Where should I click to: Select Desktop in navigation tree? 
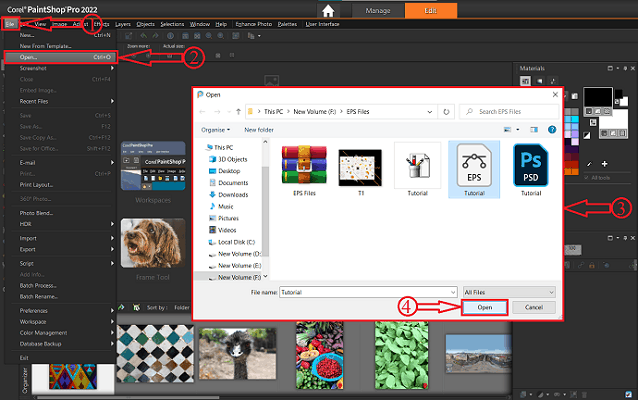pyautogui.click(x=225, y=171)
